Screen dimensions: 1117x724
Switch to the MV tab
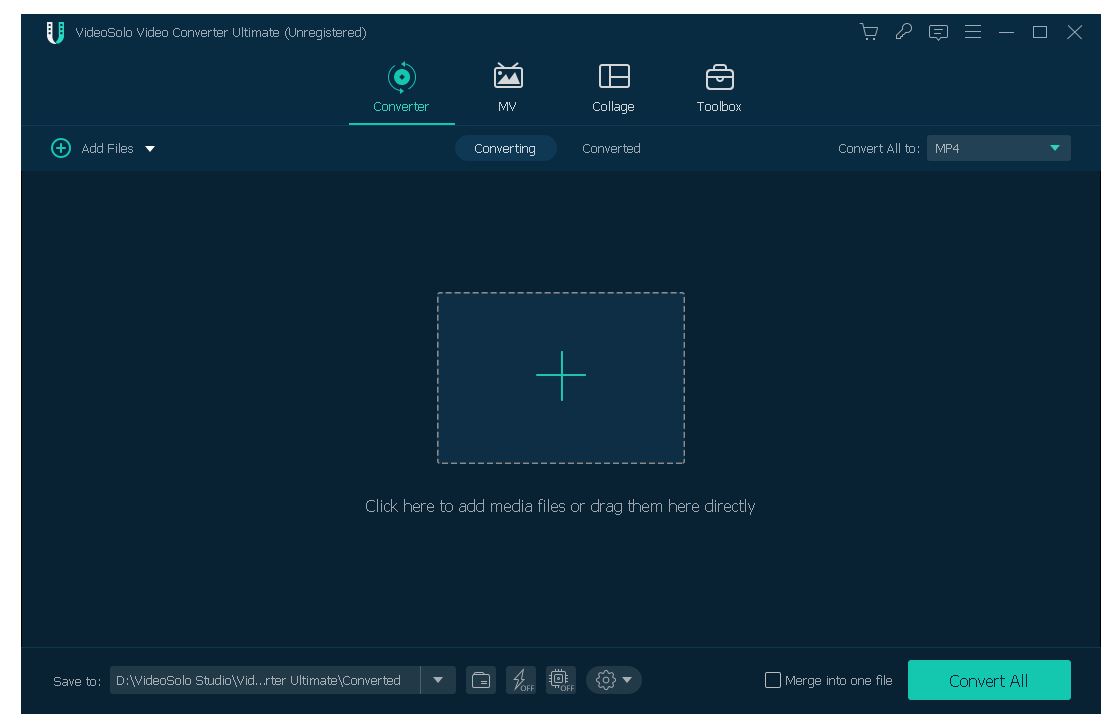[x=507, y=88]
